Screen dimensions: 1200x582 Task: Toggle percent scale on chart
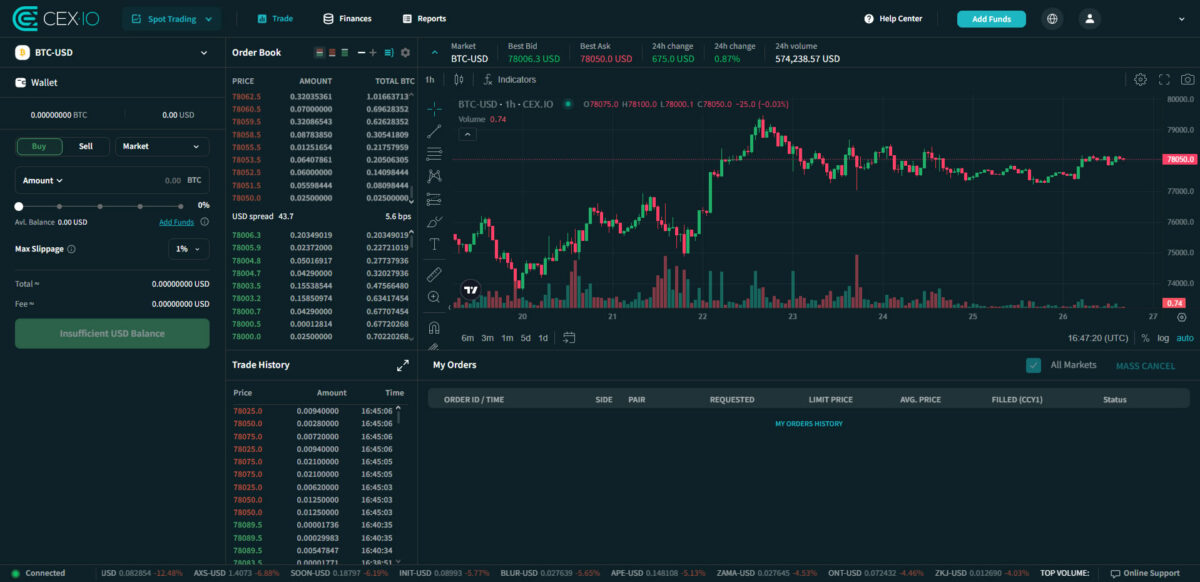pyautogui.click(x=1145, y=338)
